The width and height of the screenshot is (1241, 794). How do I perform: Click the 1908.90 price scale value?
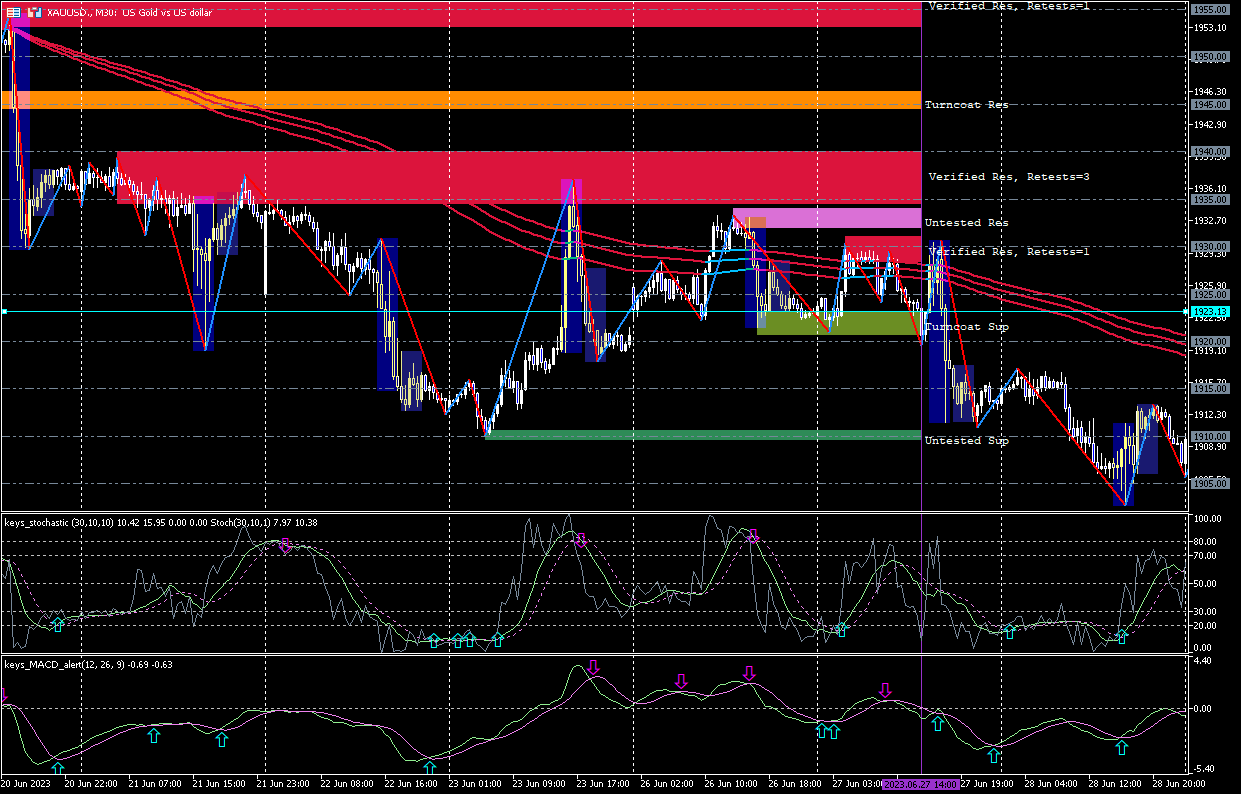coord(1210,446)
